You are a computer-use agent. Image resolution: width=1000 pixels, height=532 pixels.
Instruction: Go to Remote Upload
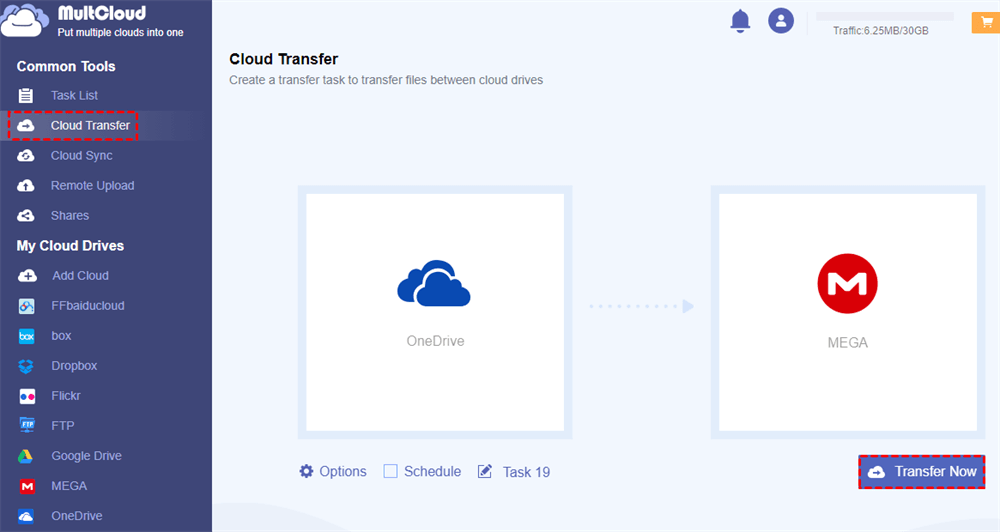[x=92, y=186]
